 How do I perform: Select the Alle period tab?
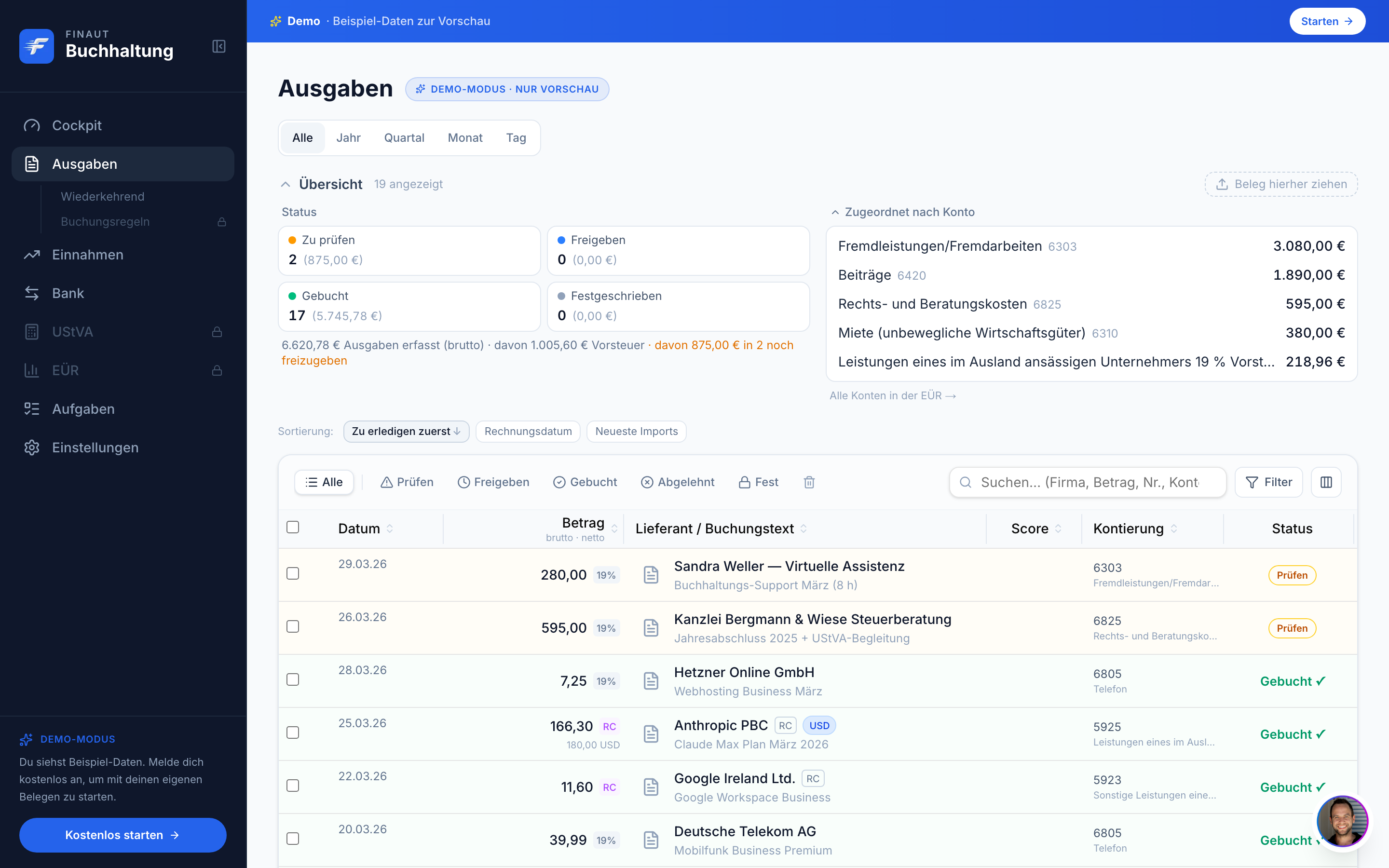[x=302, y=138]
